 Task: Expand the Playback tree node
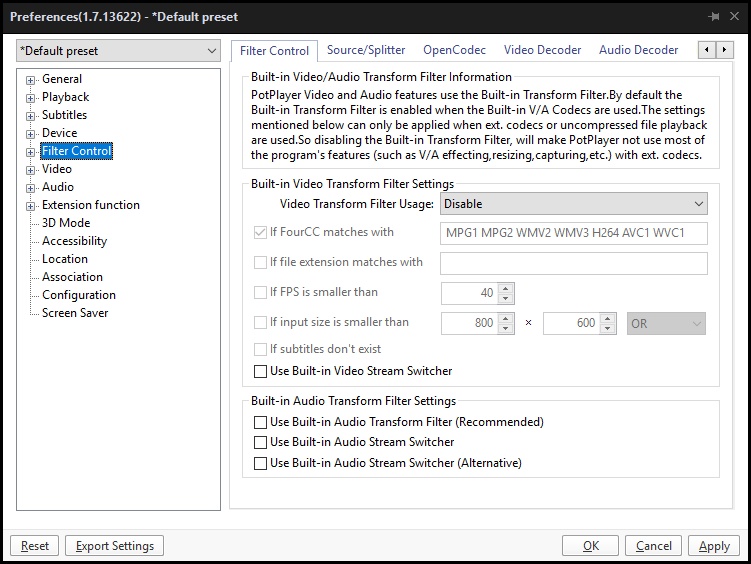coord(30,98)
